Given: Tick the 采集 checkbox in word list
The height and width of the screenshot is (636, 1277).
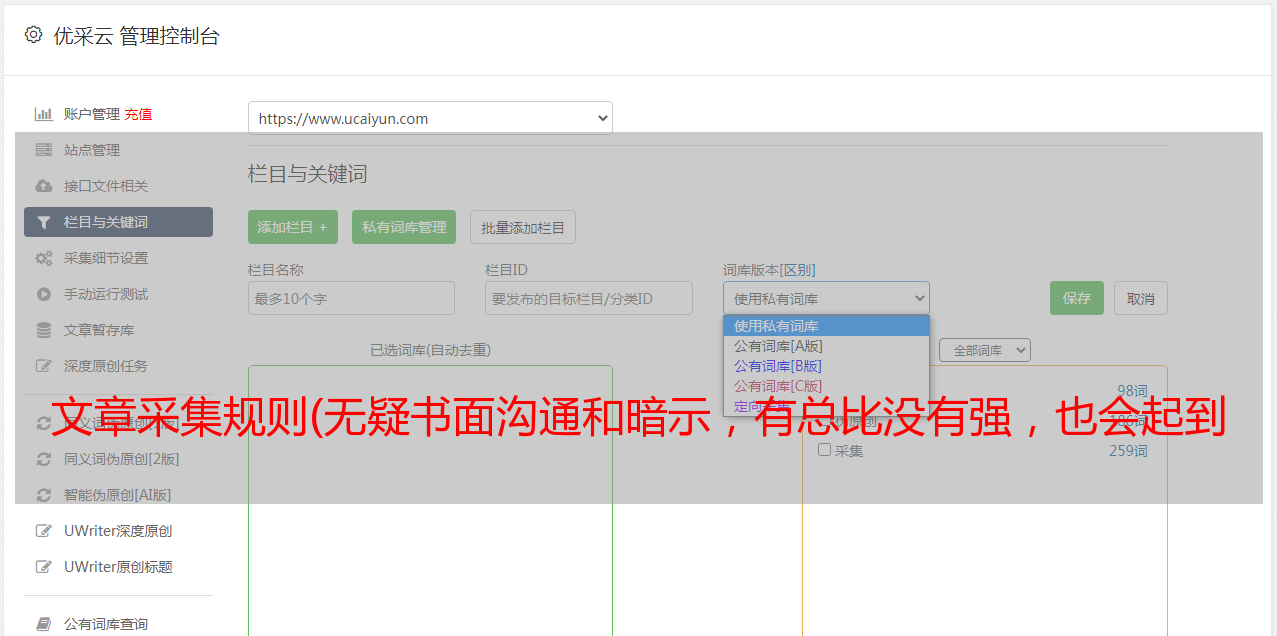Looking at the screenshot, I should pos(825,450).
